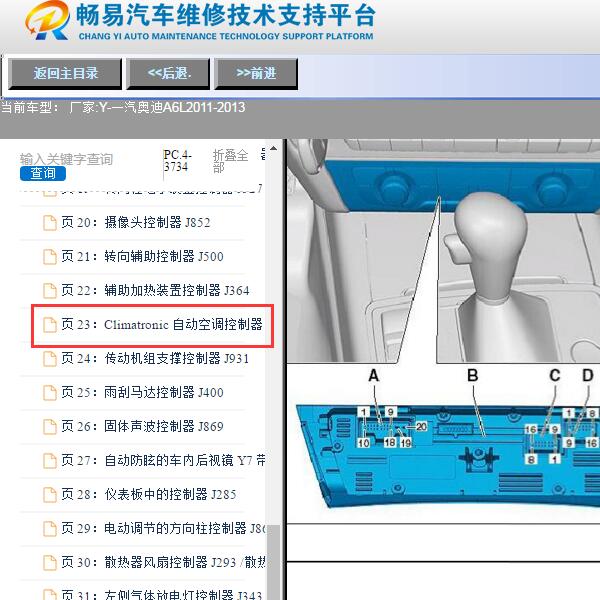Click the 当前车型 一汽奥迪A6L2011-2013 text
Screen dimensions: 600x600
tap(123, 107)
